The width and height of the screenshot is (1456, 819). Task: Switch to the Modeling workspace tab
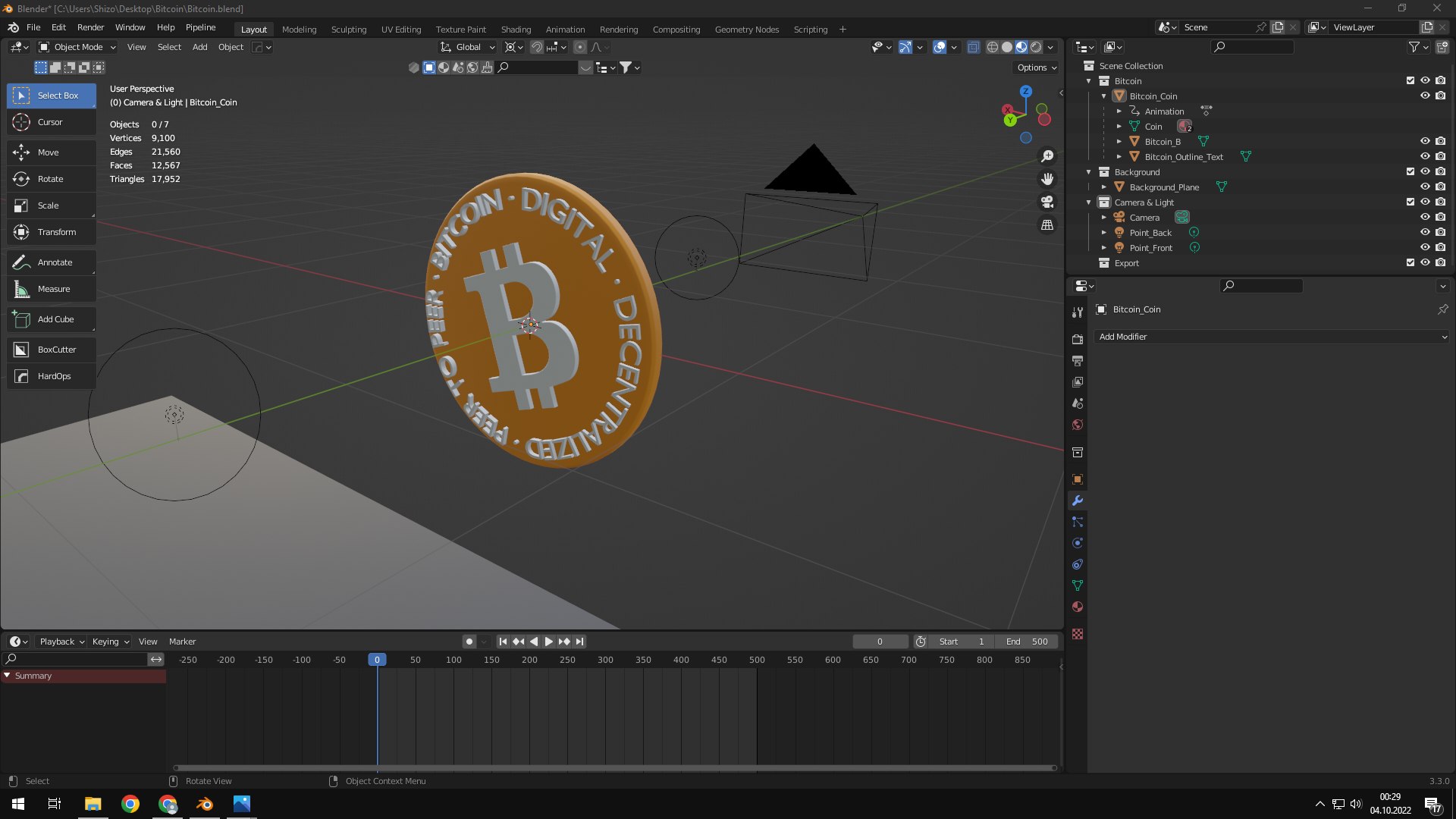(x=299, y=30)
